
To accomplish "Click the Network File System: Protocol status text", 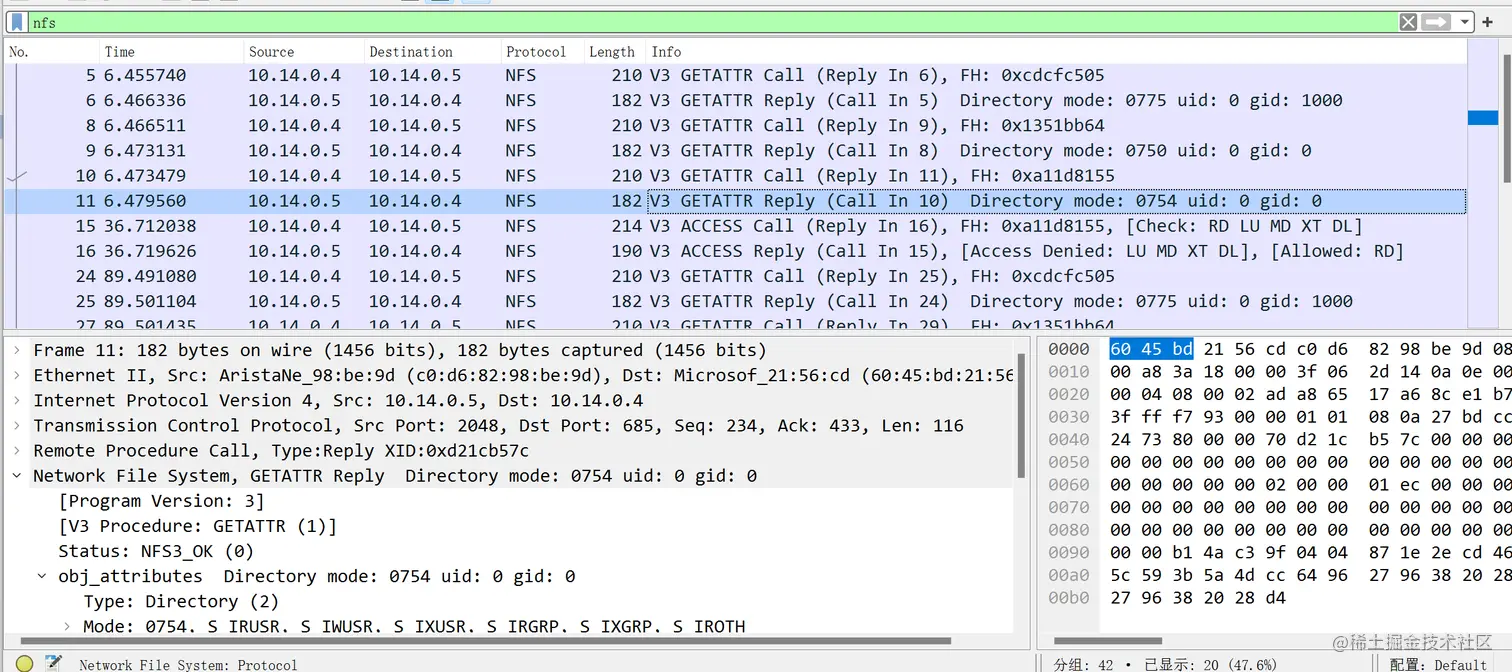I will (188, 664).
